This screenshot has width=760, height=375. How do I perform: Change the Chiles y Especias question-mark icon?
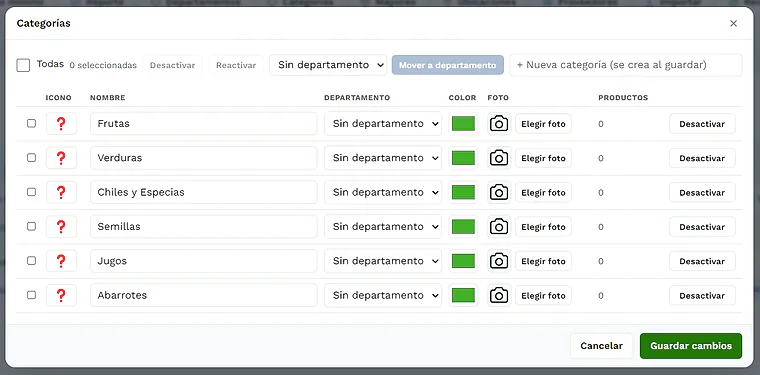click(x=61, y=192)
